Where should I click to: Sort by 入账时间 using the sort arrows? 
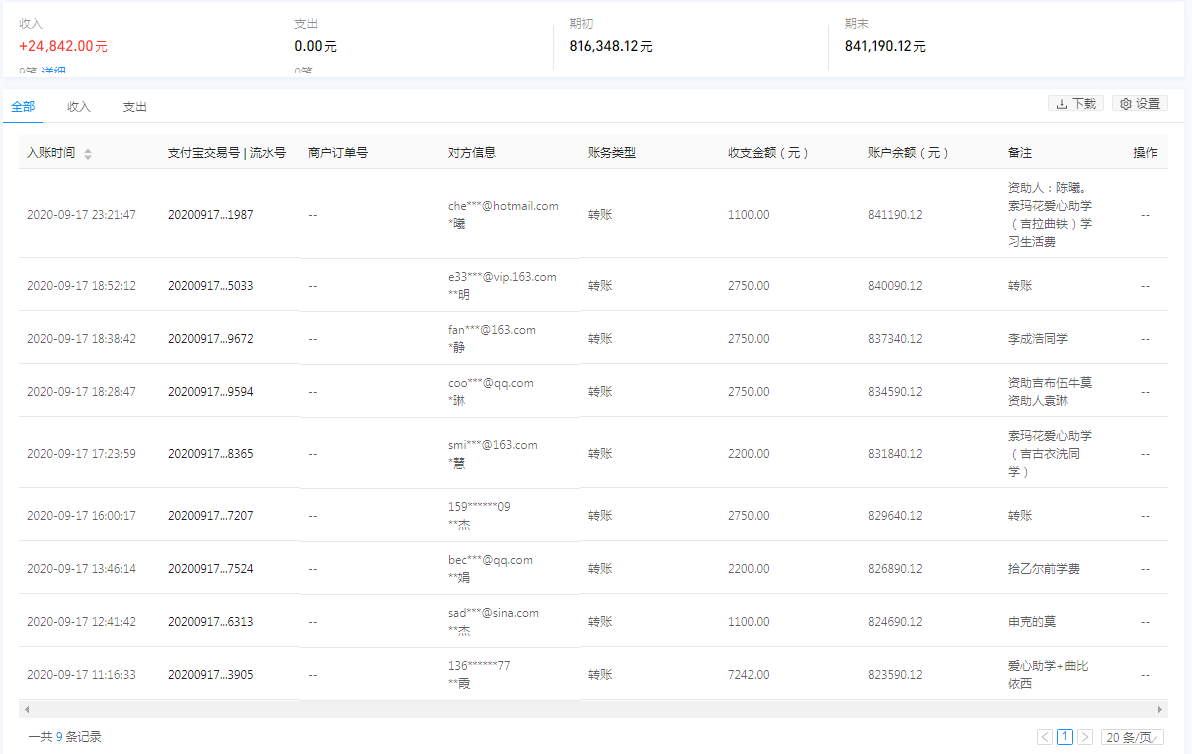[x=88, y=154]
